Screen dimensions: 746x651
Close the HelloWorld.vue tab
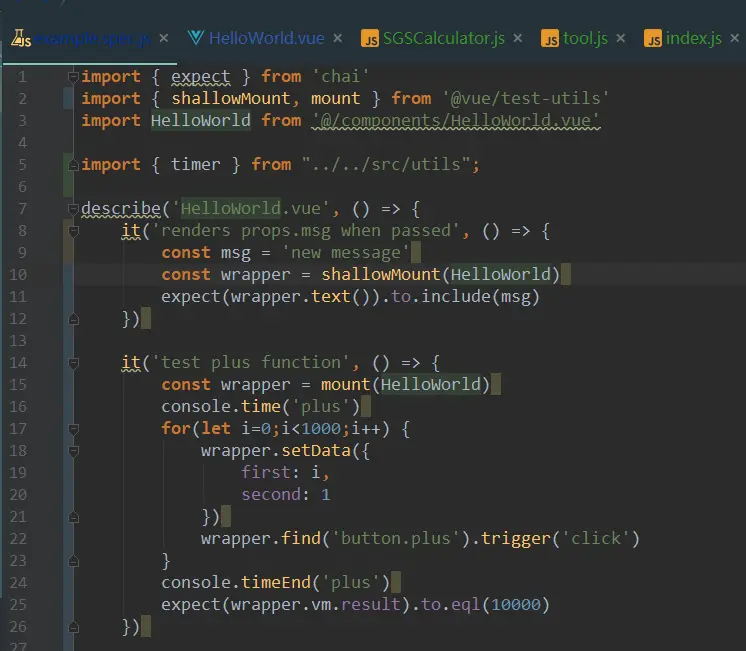pyautogui.click(x=338, y=38)
